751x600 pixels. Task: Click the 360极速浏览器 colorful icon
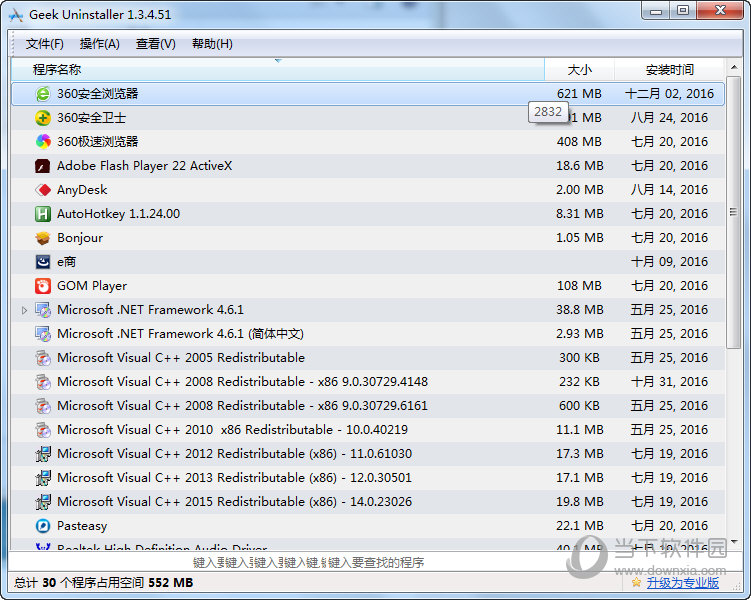(x=43, y=142)
